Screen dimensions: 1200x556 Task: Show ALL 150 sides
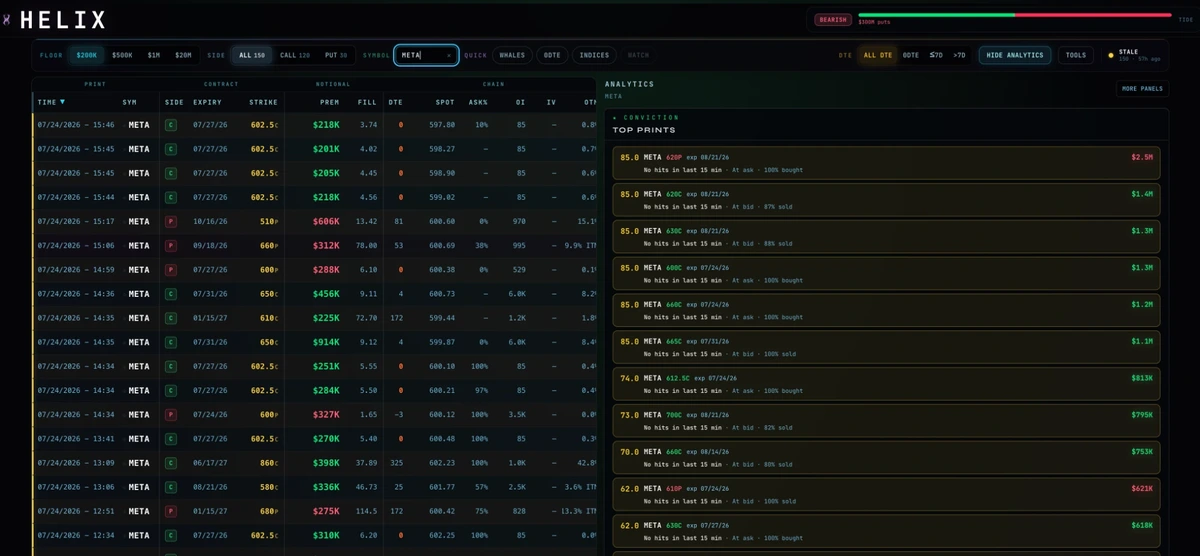(x=252, y=55)
